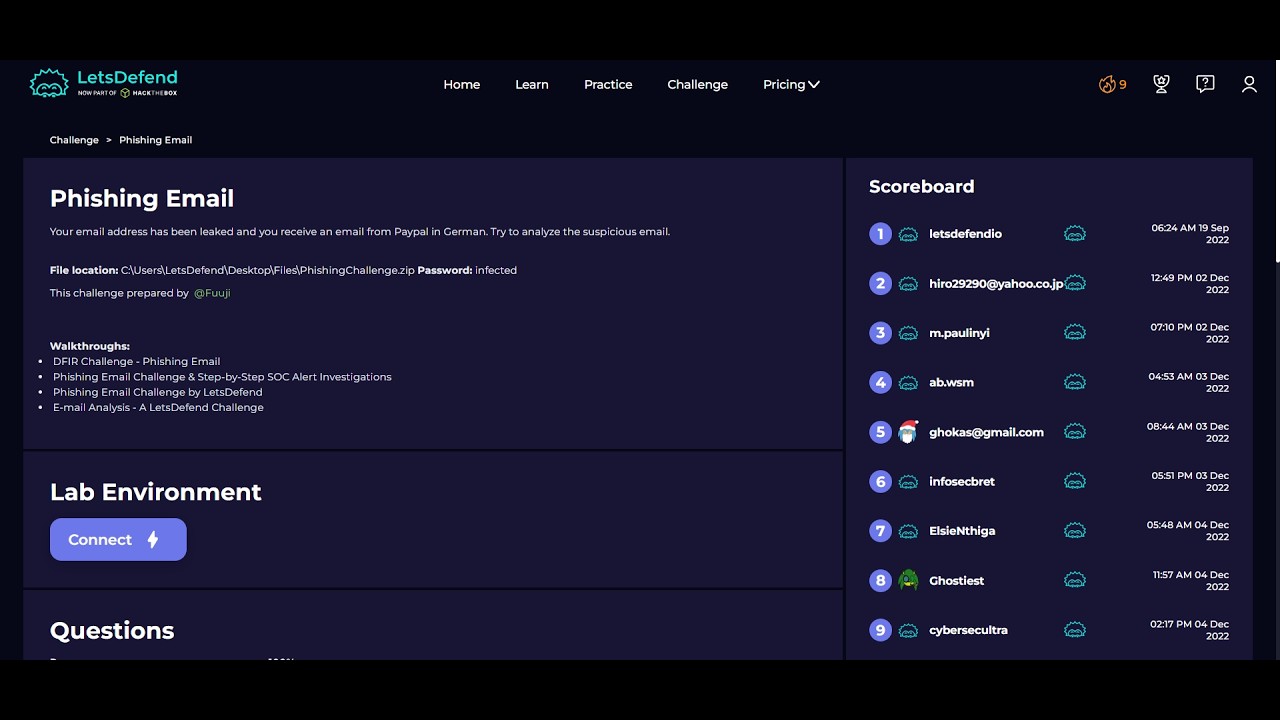
Task: Click rank 1 number badge on scoreboard
Action: point(880,234)
